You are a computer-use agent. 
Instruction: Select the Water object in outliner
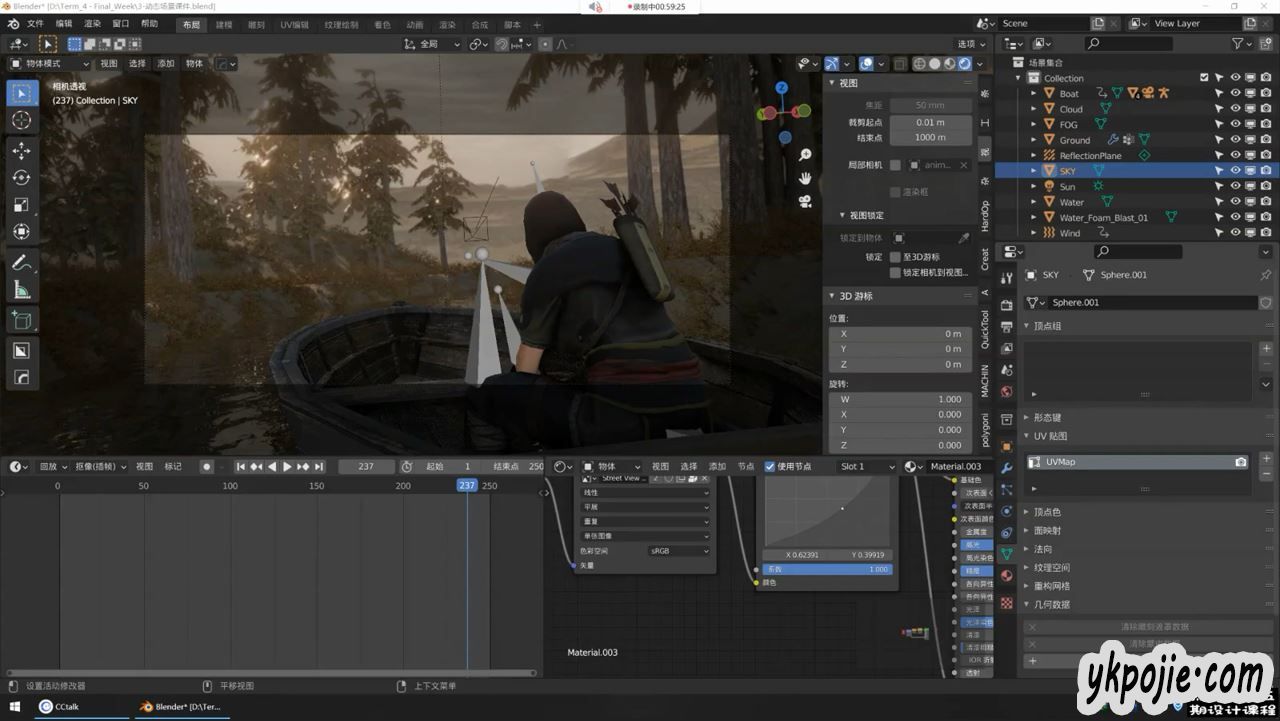click(1071, 202)
